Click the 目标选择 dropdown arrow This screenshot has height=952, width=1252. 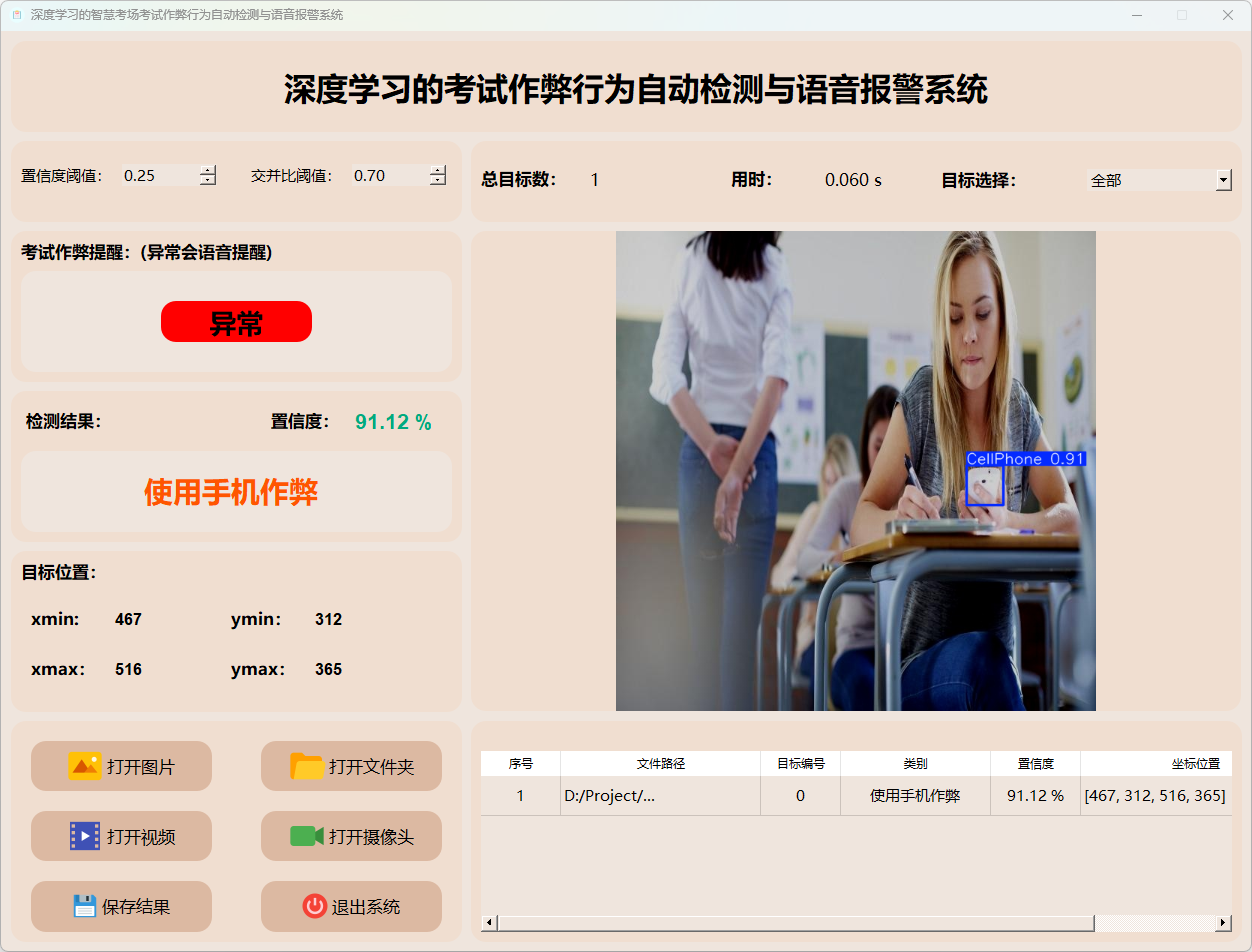pos(1224,180)
